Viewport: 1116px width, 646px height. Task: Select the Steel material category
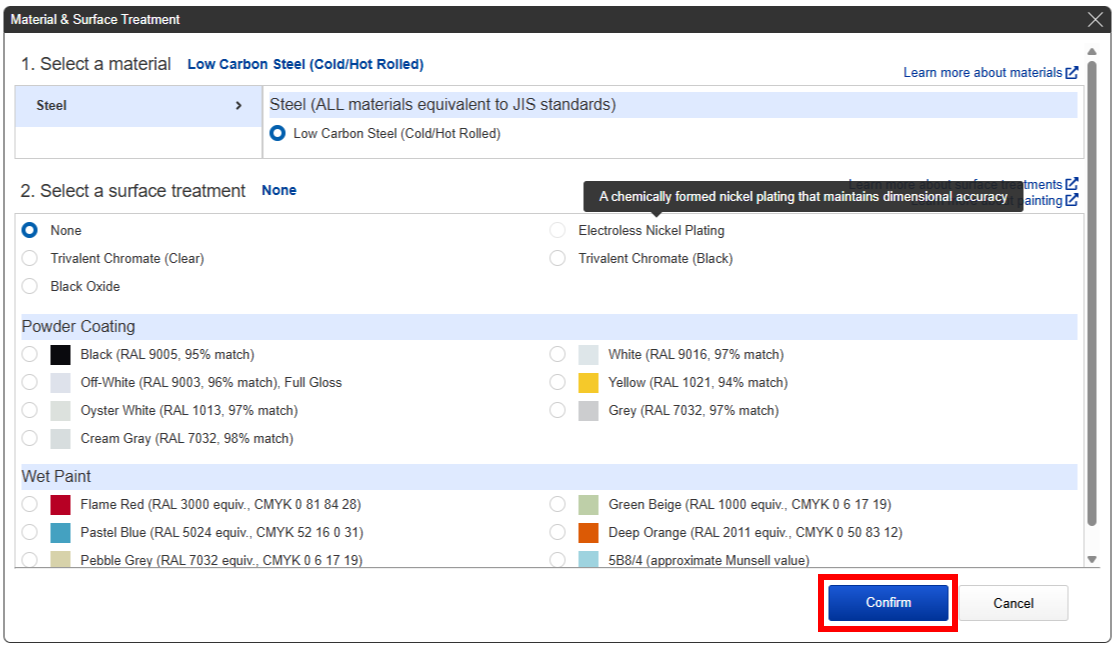click(x=52, y=106)
